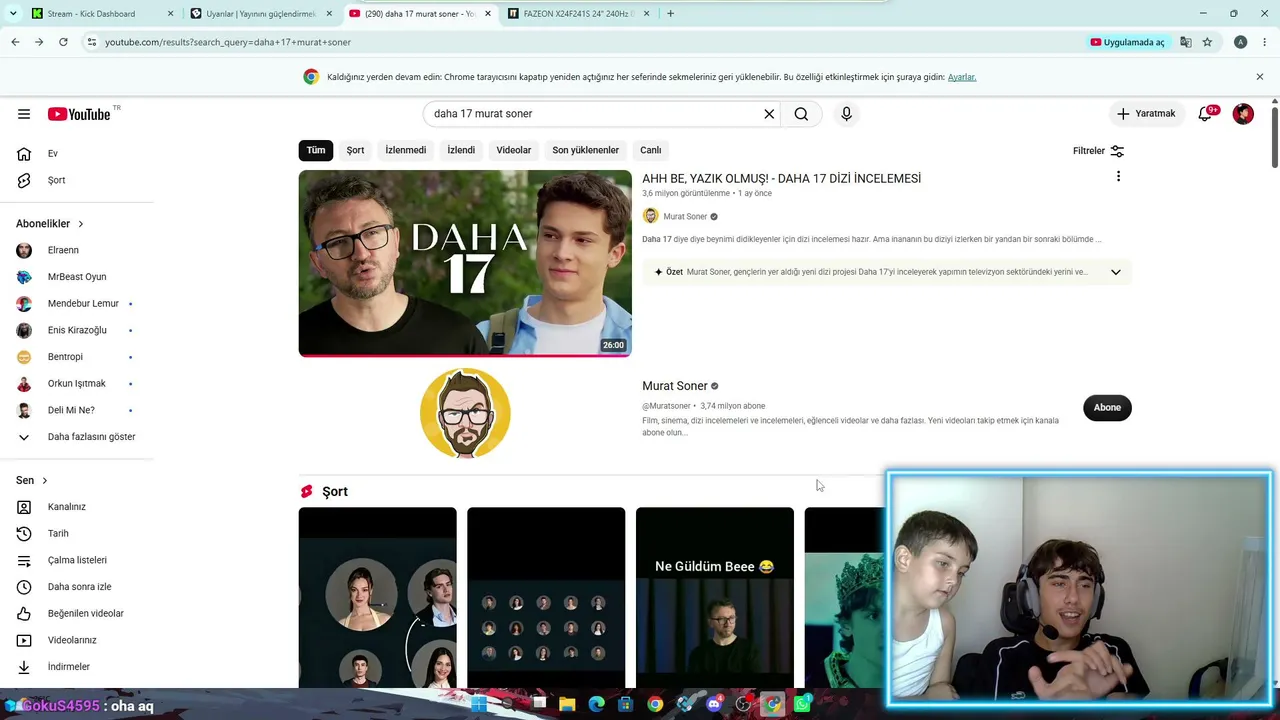
Task: Open WhatsApp from the taskbar
Action: 802,704
